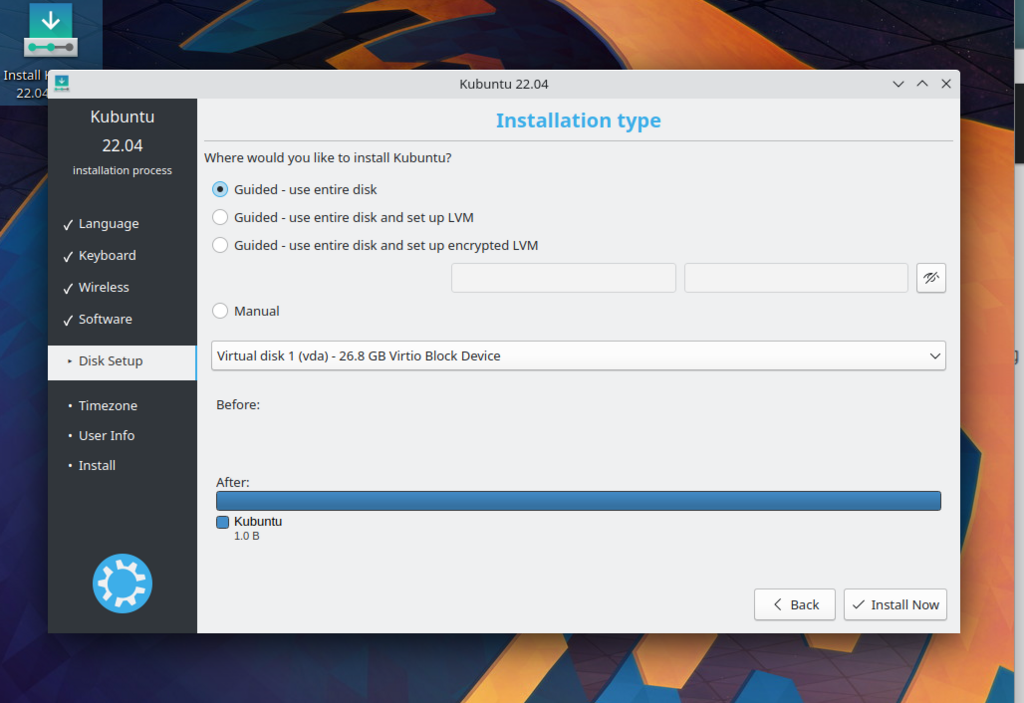
Task: Click the Language step in sidebar
Action: click(x=108, y=224)
